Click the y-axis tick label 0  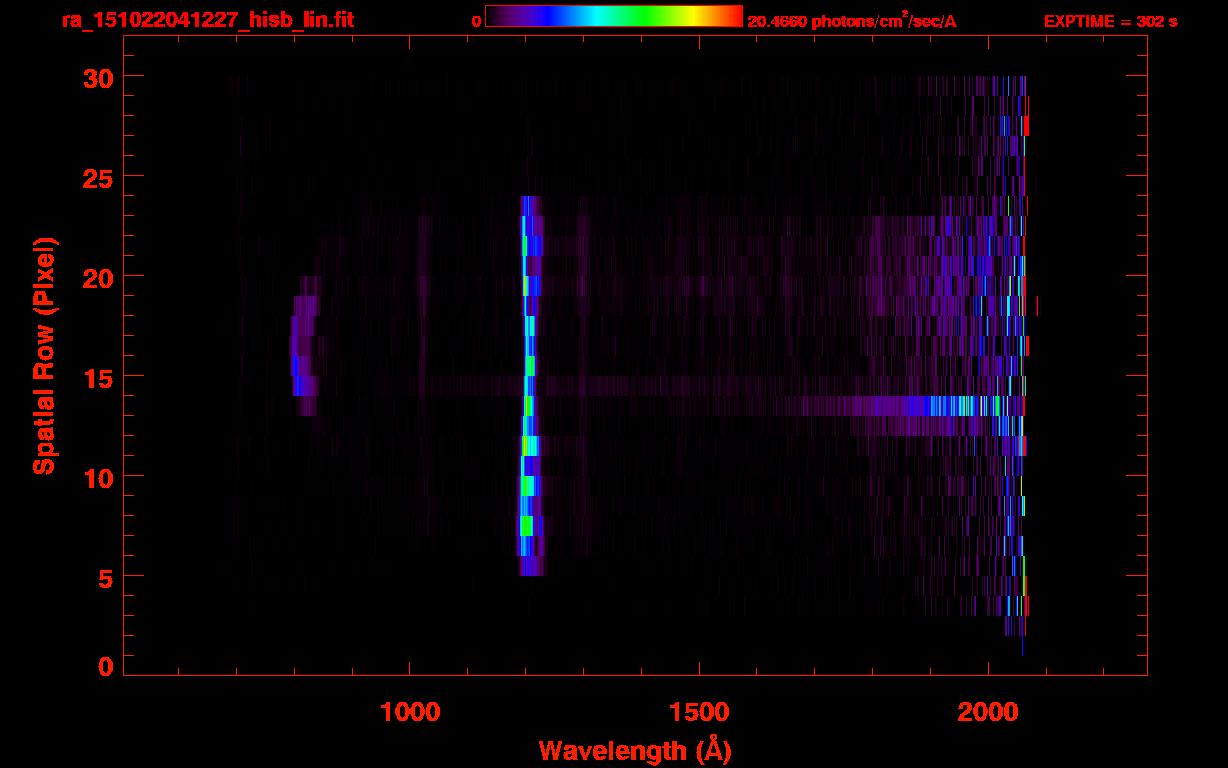click(103, 666)
